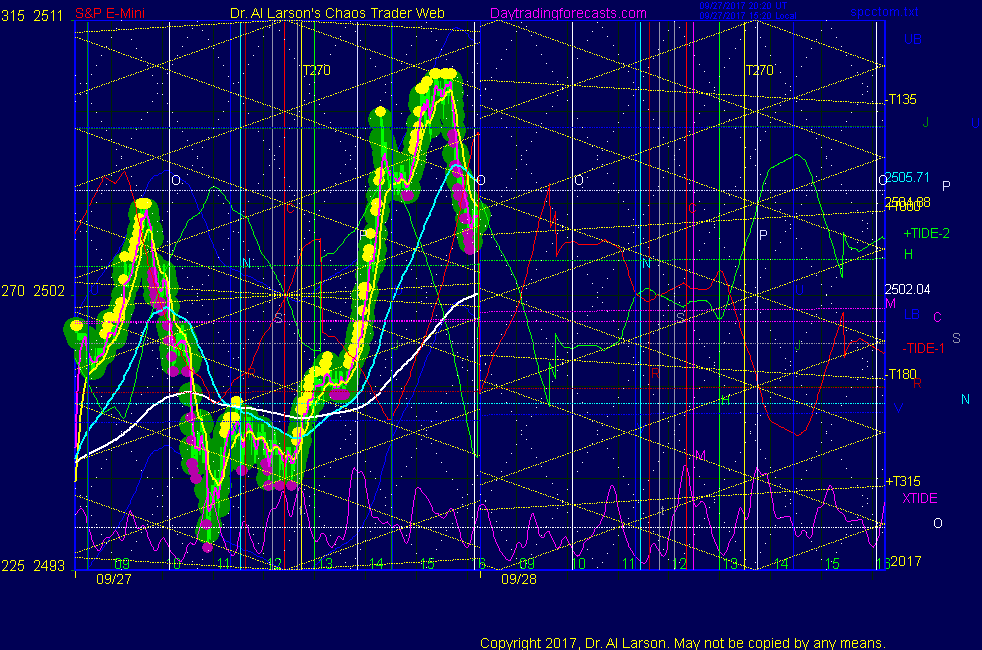Click the magenta "XTIDE" legend label
The image size is (982, 650).
(x=919, y=498)
